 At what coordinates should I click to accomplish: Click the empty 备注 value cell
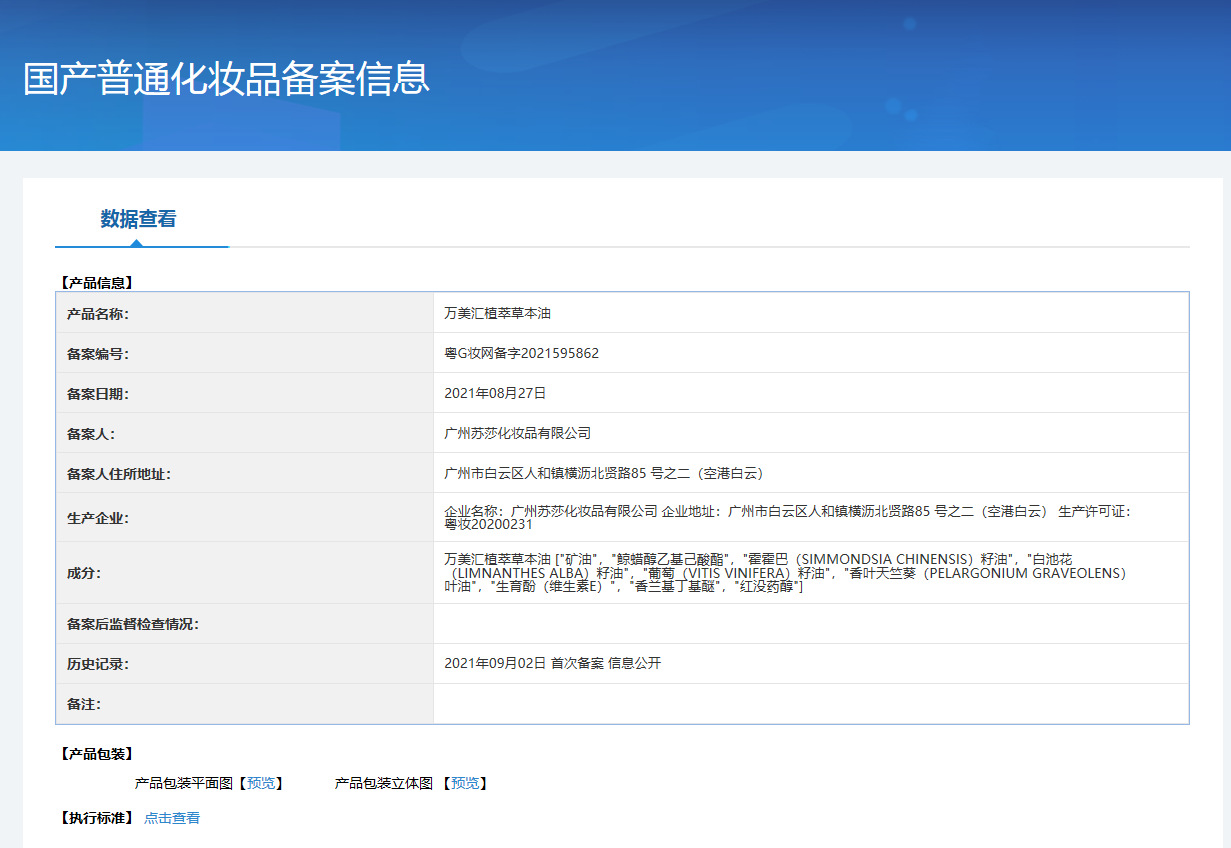pos(810,704)
